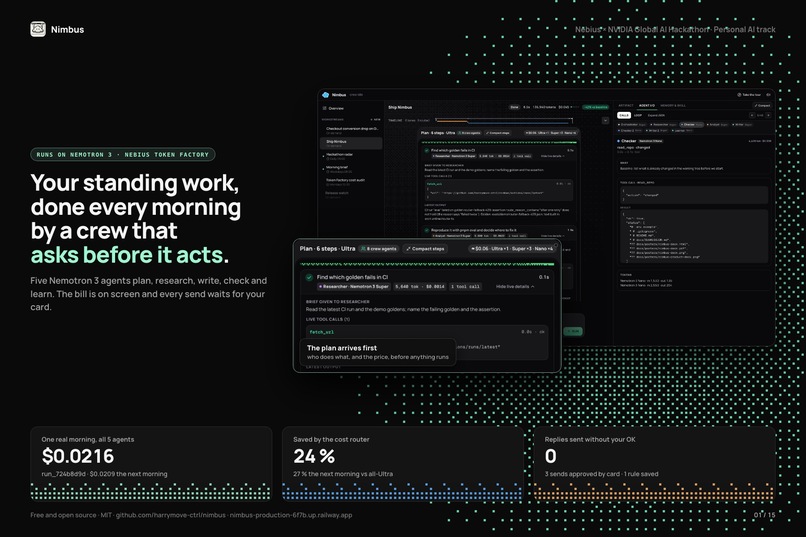Switch to the MEMORY & SKILL tab

coord(673,105)
